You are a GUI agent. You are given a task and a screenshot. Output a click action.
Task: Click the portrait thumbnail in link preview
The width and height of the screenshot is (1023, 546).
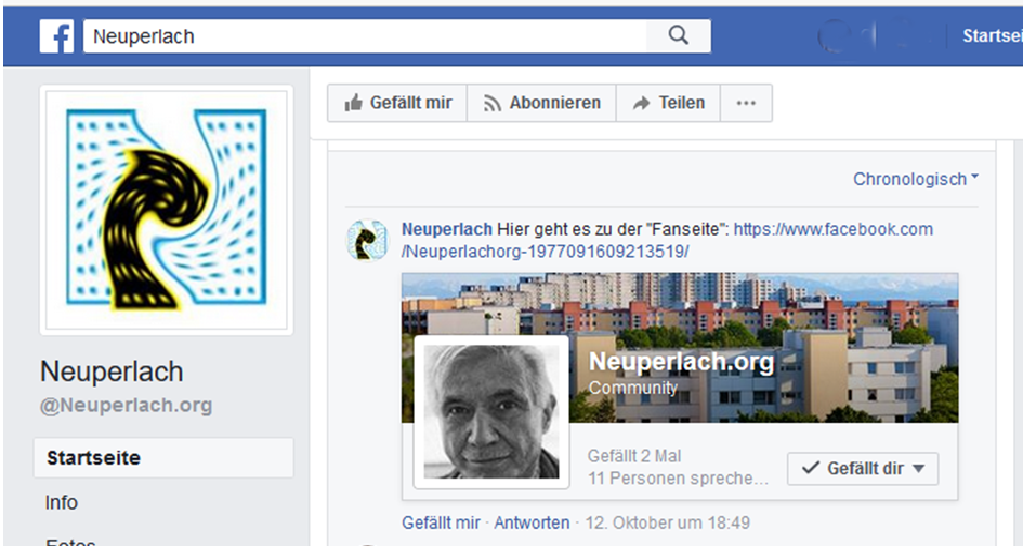pyautogui.click(x=491, y=412)
